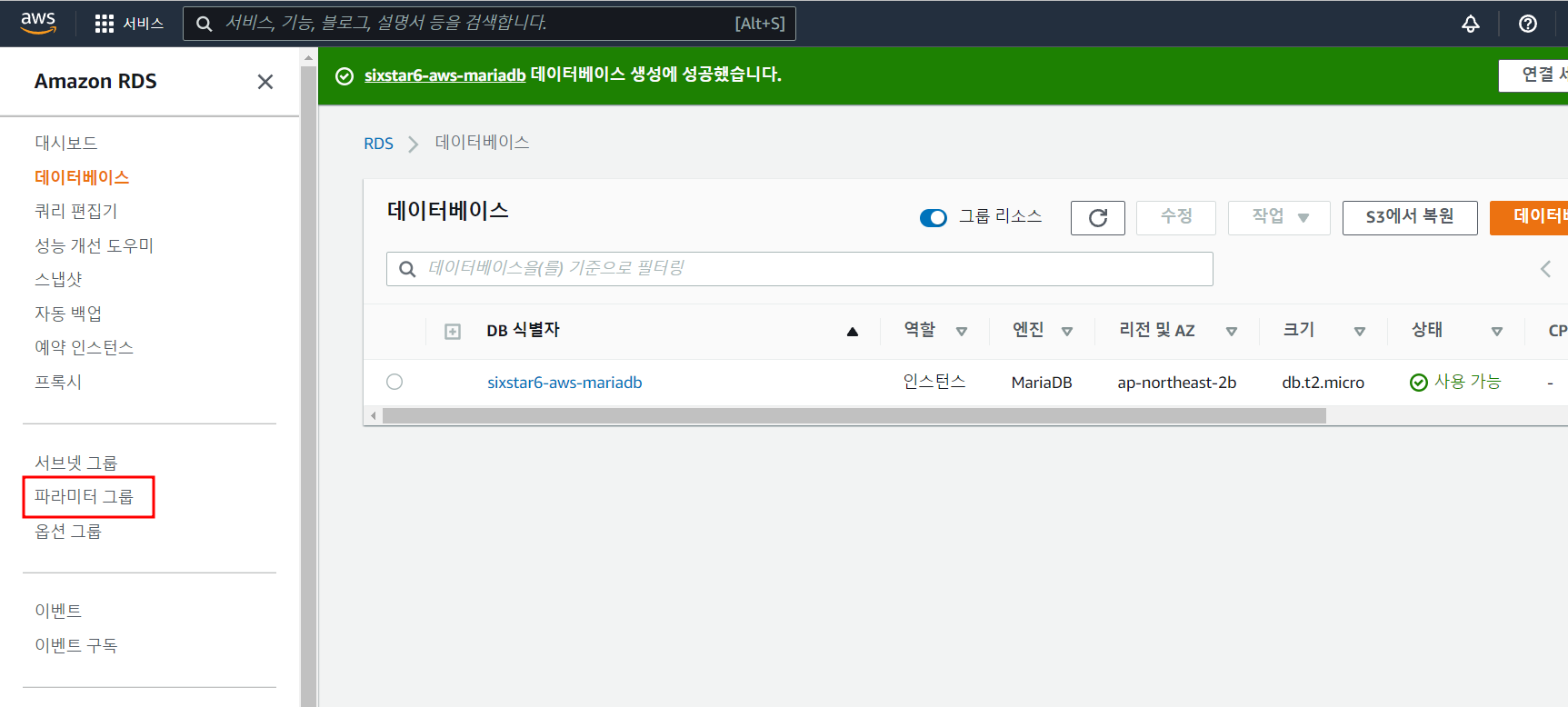Click the previous page chevron icon
Image resolution: width=1568 pixels, height=707 pixels.
click(x=1545, y=269)
